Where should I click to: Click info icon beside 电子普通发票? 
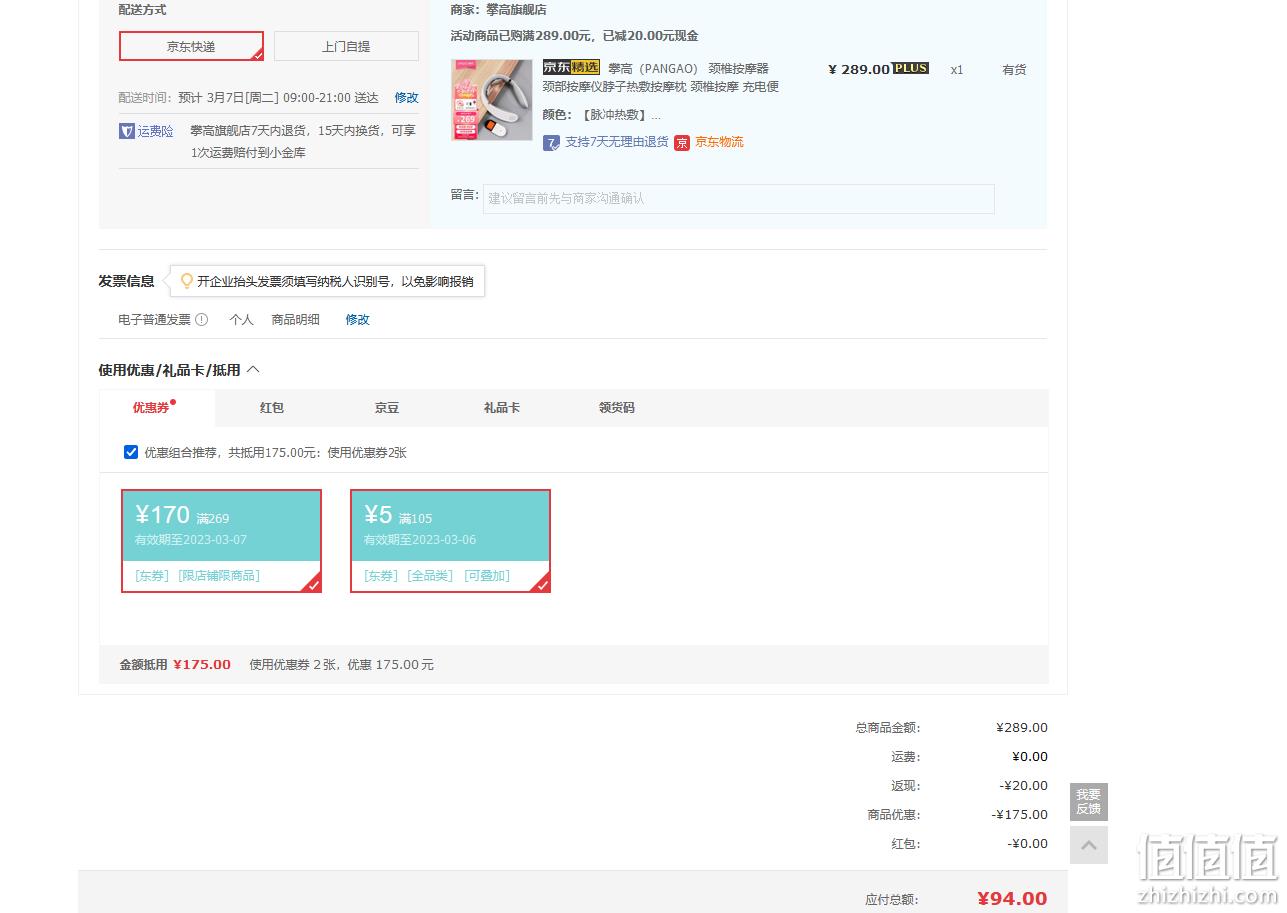(201, 320)
